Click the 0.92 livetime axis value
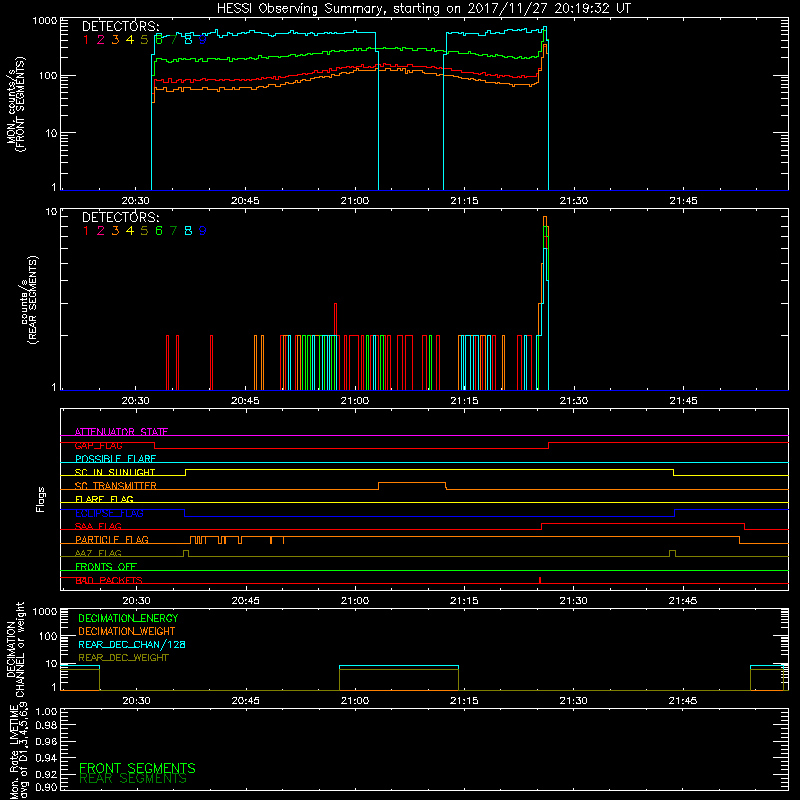 tap(46, 773)
